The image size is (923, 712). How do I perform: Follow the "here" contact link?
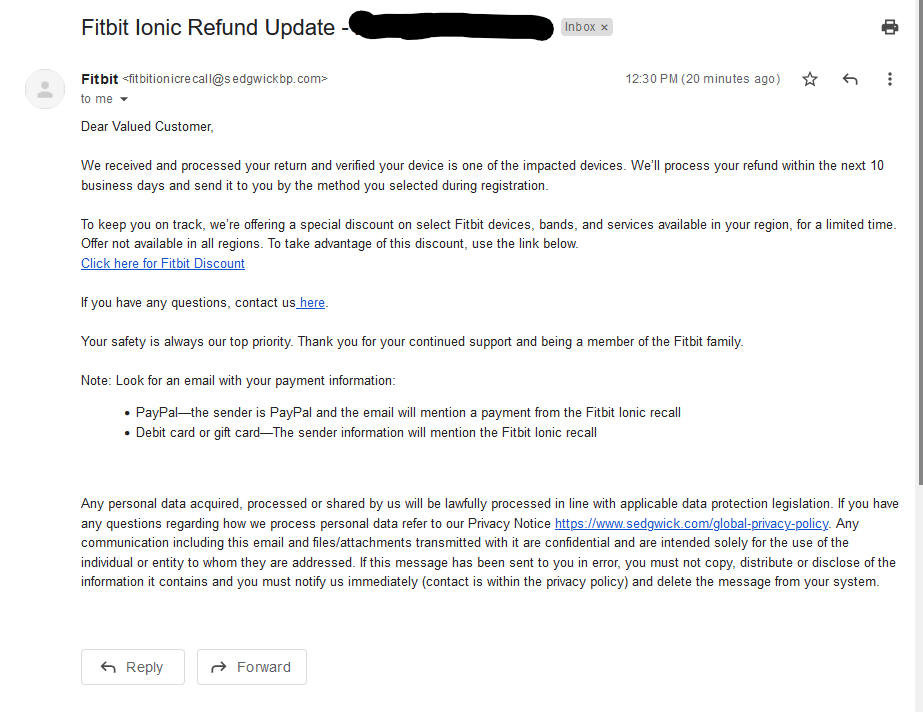click(x=312, y=303)
